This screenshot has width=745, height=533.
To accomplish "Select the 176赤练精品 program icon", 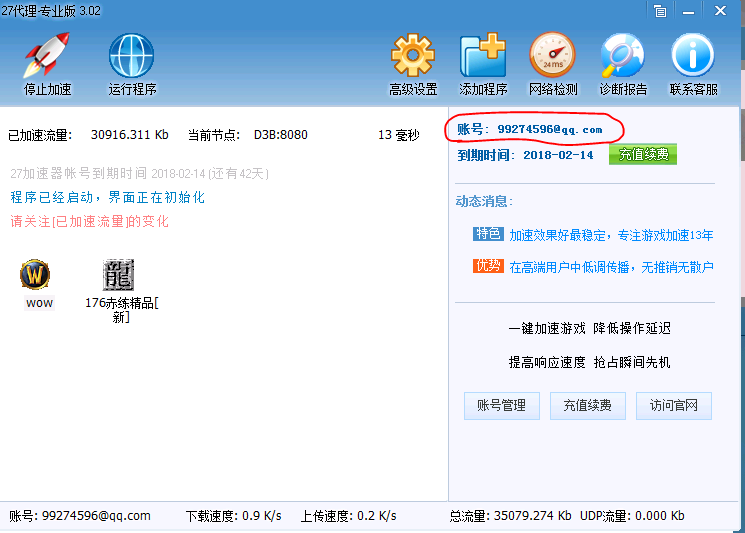I will (x=118, y=274).
